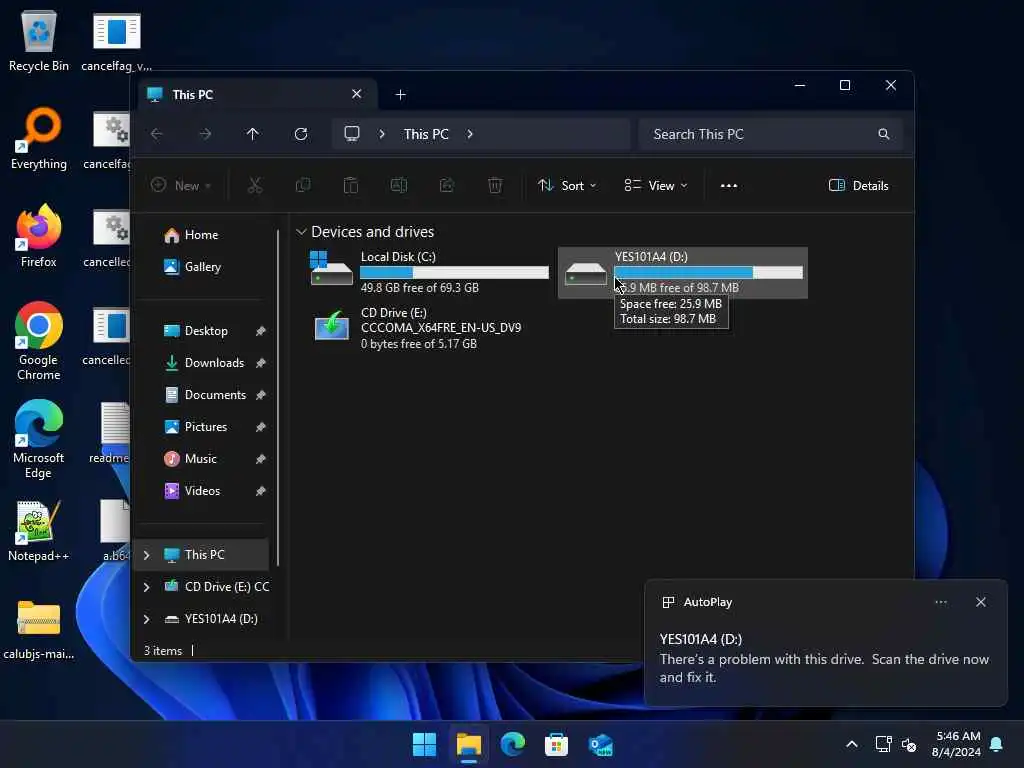This screenshot has width=1024, height=768.
Task: Launch the Everything search shortcut
Action: pyautogui.click(x=39, y=138)
